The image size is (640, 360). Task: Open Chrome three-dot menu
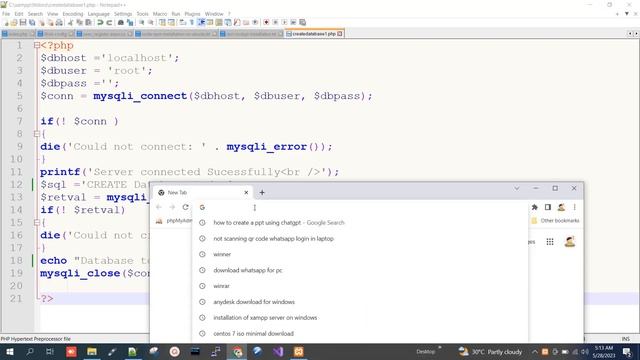[x=574, y=207]
